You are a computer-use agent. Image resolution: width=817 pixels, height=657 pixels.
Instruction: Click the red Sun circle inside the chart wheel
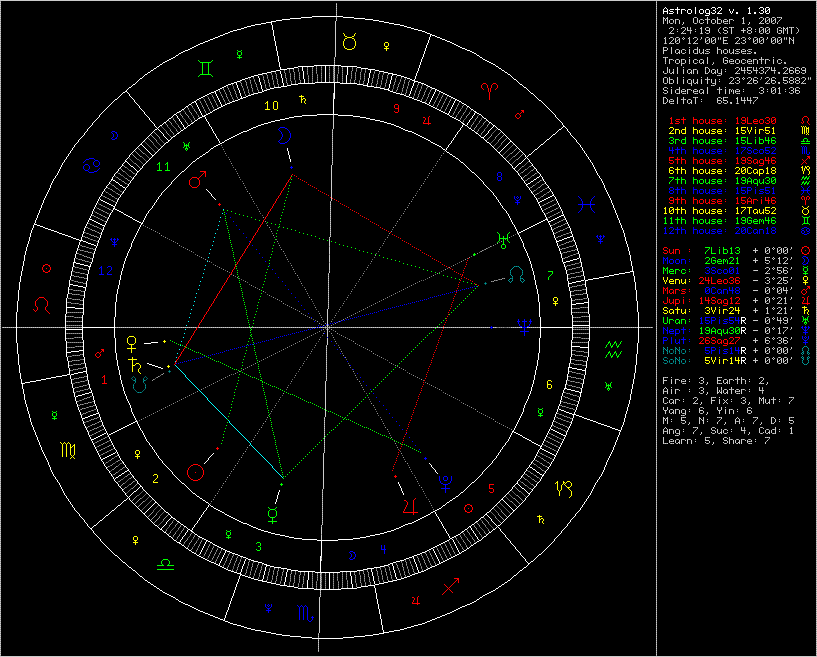198,469
